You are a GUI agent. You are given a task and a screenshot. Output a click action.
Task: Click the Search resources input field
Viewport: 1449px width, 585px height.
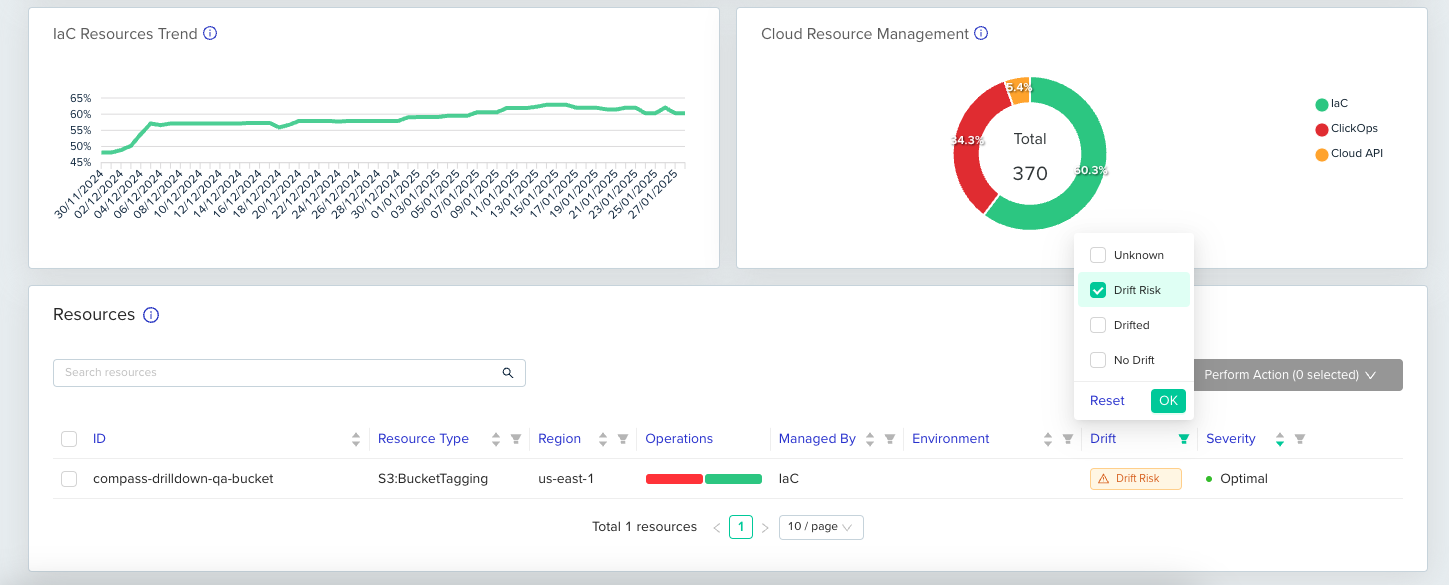pos(289,373)
